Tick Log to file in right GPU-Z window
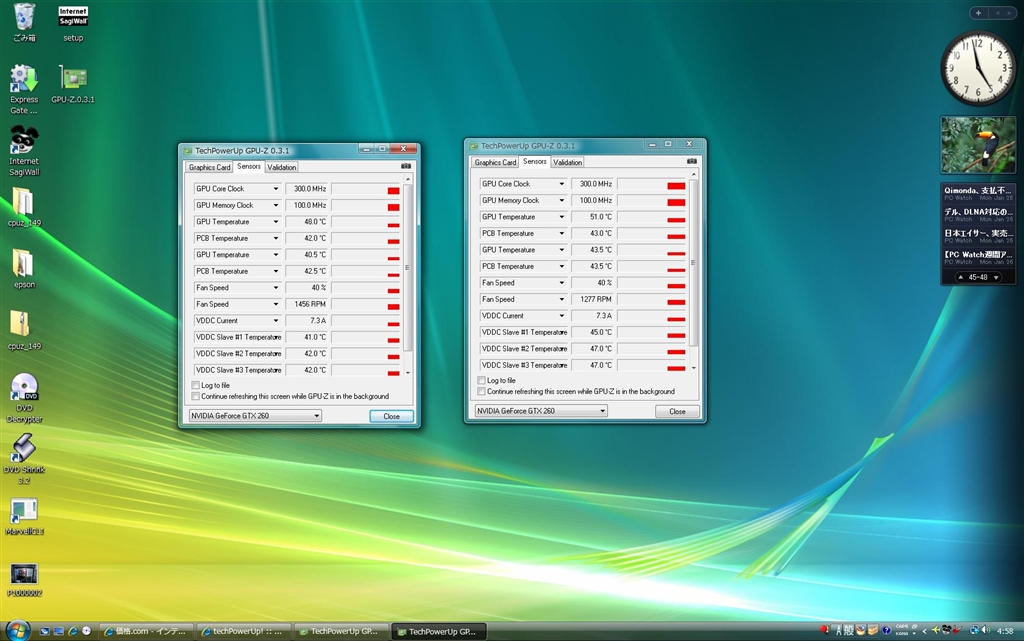 click(x=482, y=380)
